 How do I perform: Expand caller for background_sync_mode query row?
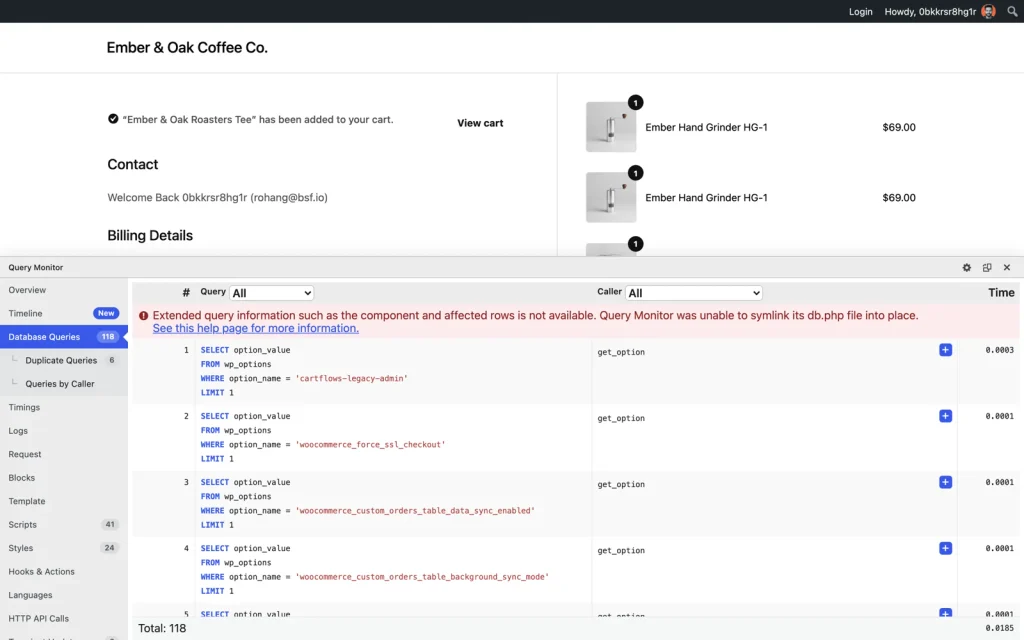point(945,548)
